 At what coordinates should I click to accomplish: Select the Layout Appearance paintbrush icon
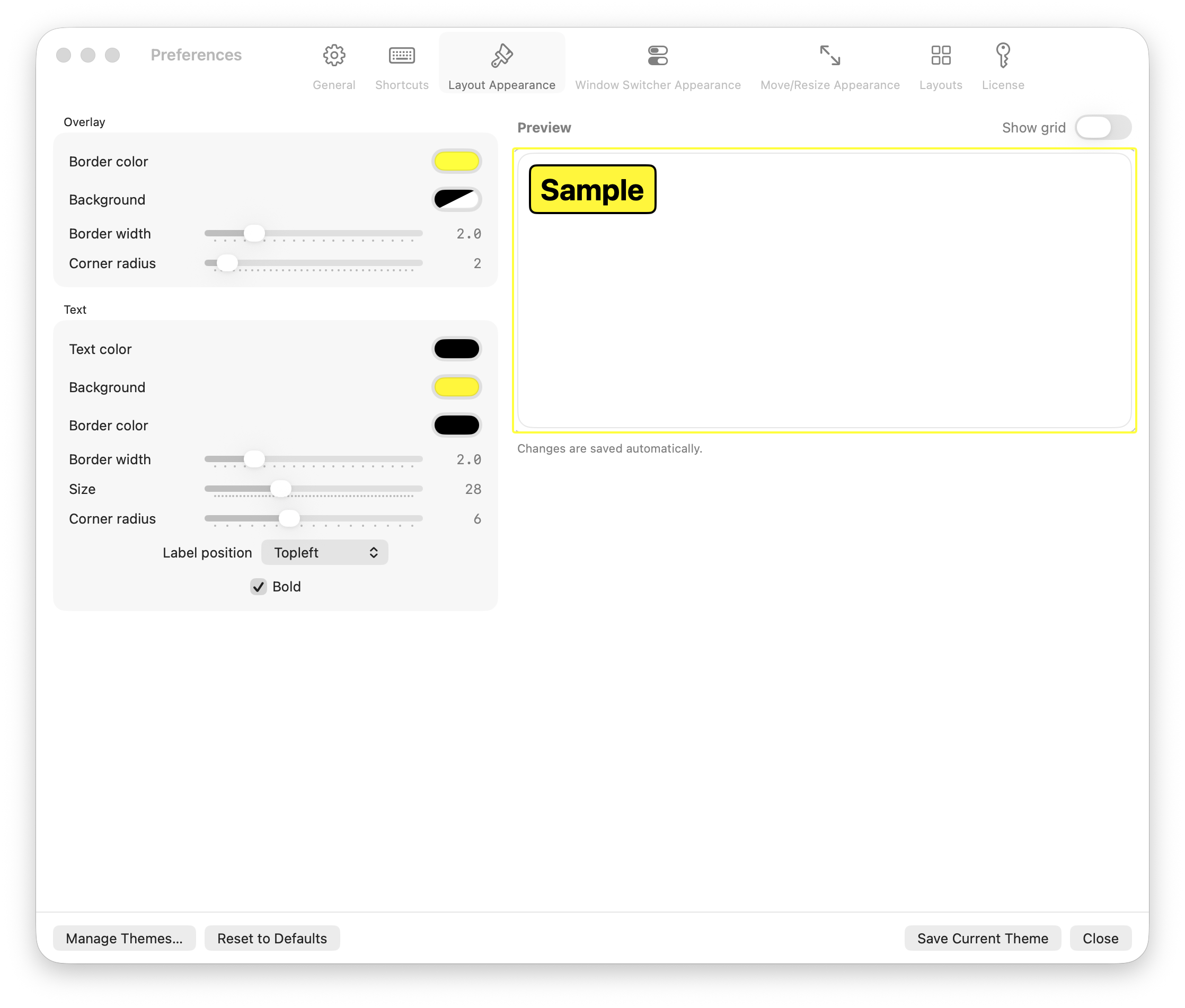tap(502, 56)
